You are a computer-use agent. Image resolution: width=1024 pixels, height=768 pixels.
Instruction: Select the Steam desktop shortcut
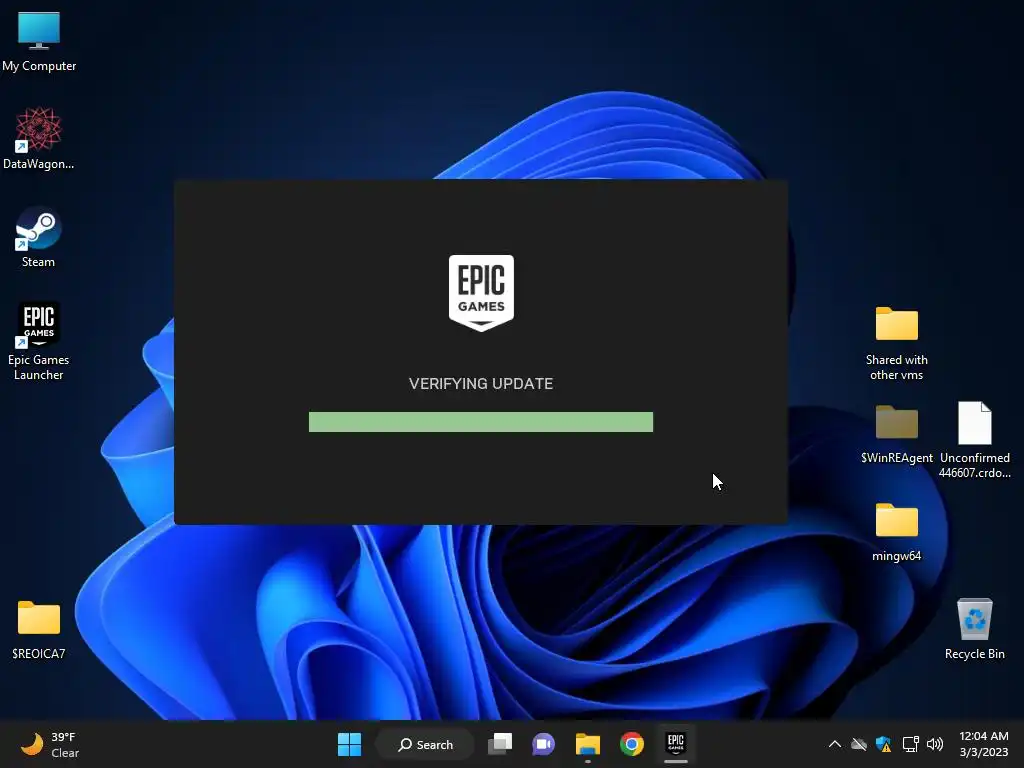point(39,237)
